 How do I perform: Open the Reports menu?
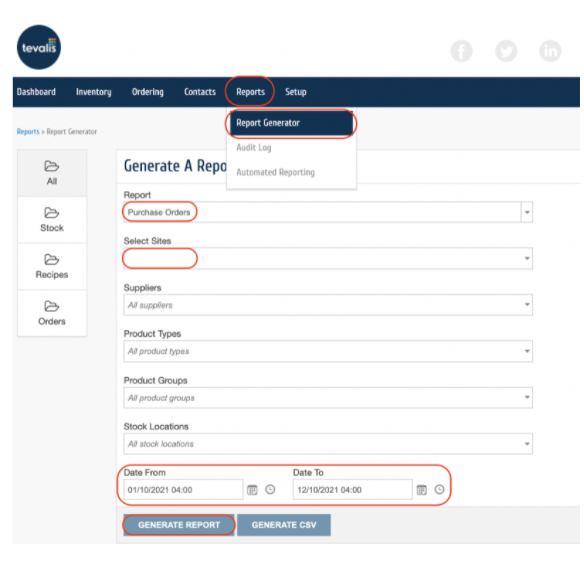tap(250, 92)
